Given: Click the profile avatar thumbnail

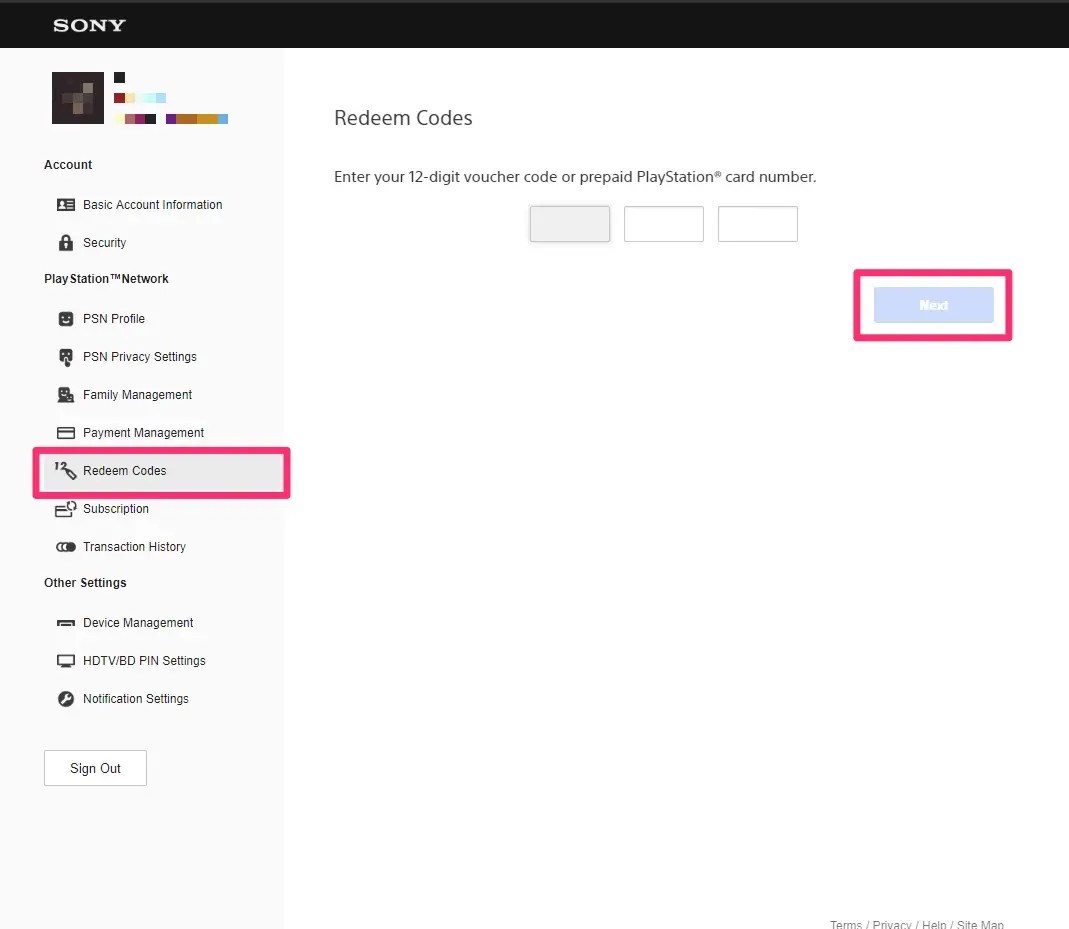Looking at the screenshot, I should (78, 97).
